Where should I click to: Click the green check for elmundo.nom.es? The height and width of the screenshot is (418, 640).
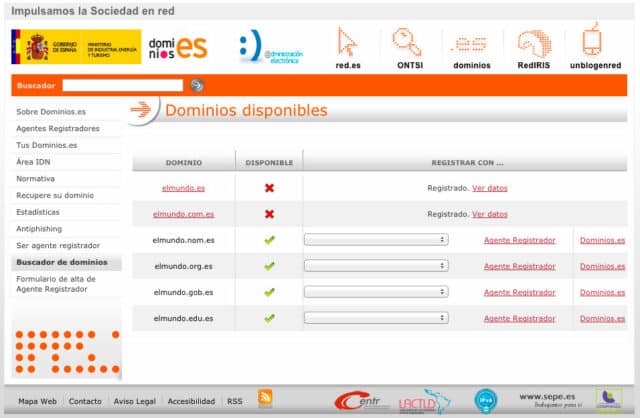coord(269,240)
